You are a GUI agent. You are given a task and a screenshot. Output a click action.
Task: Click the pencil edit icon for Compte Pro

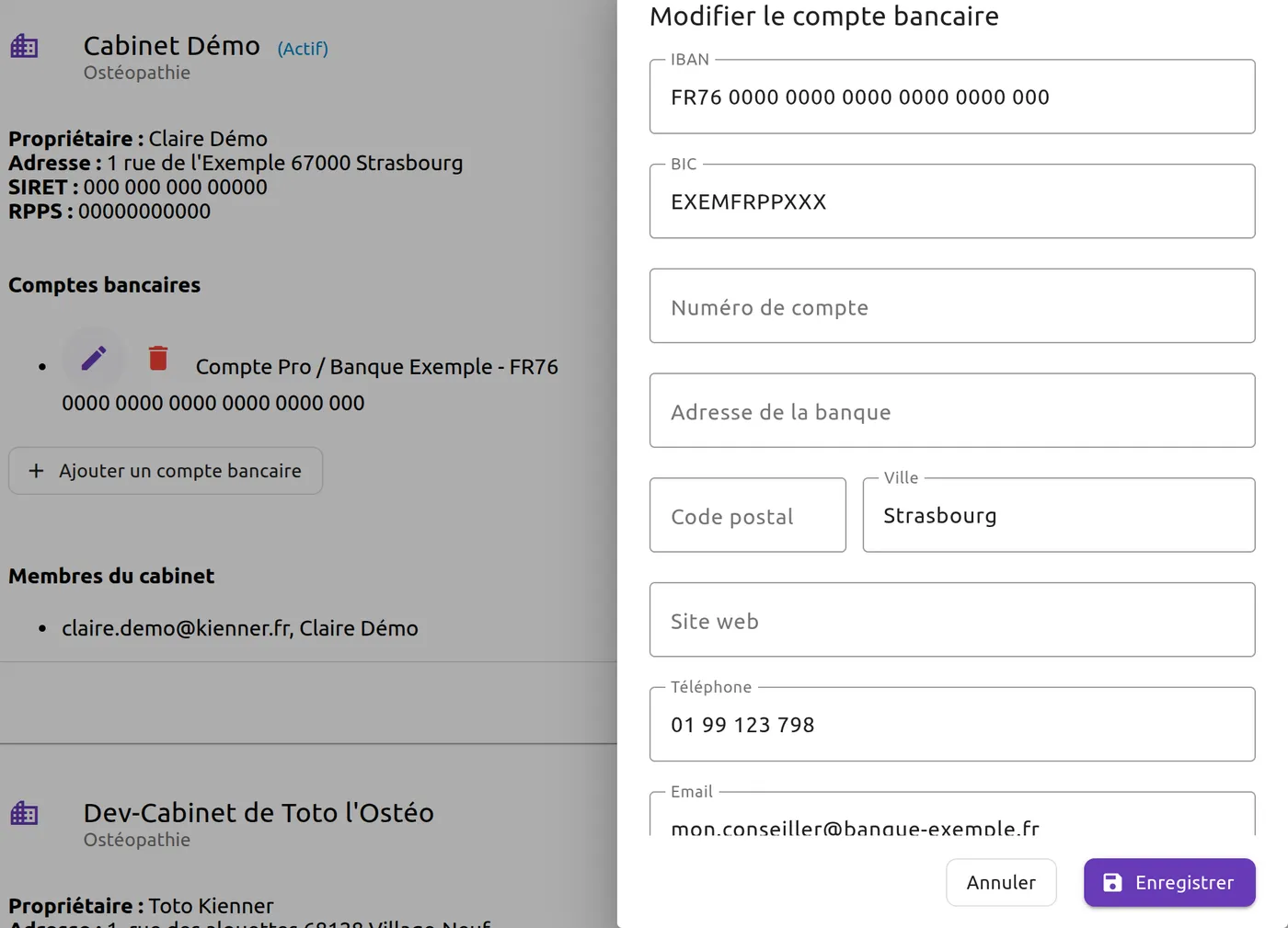coord(94,358)
